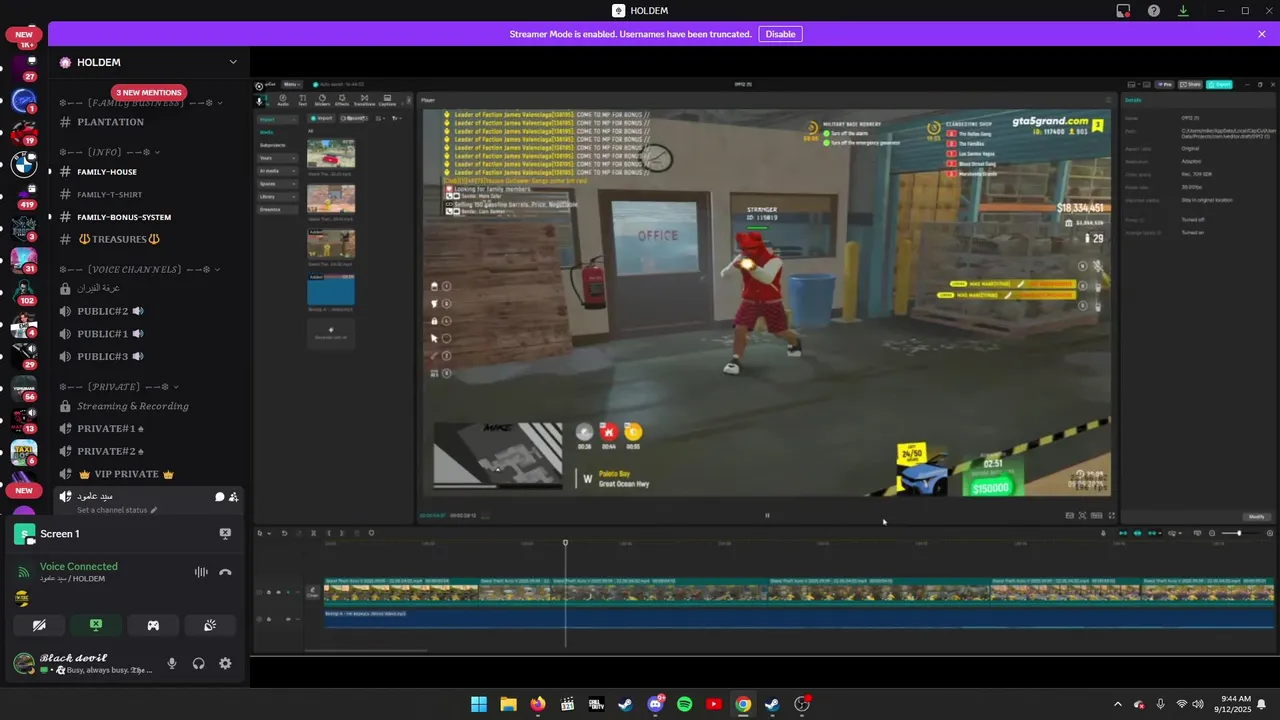Open the editor Menu dropdown
Viewport: 1280px width, 720px height.
click(x=292, y=85)
